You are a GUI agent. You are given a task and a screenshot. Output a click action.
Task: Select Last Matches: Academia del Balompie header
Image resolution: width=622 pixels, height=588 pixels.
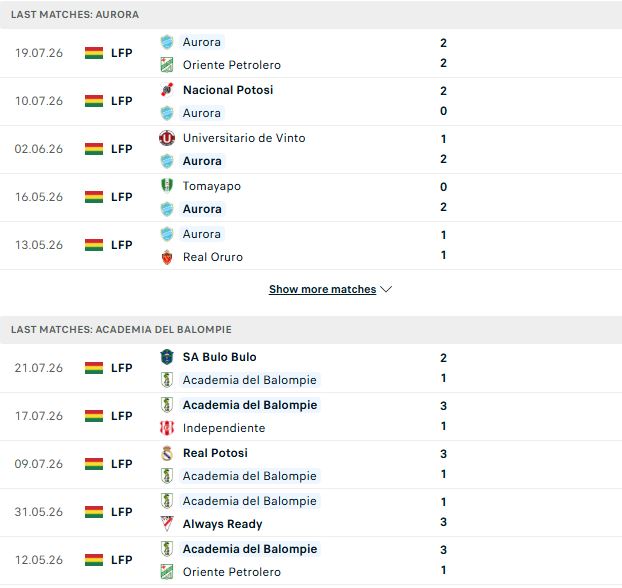click(311, 329)
